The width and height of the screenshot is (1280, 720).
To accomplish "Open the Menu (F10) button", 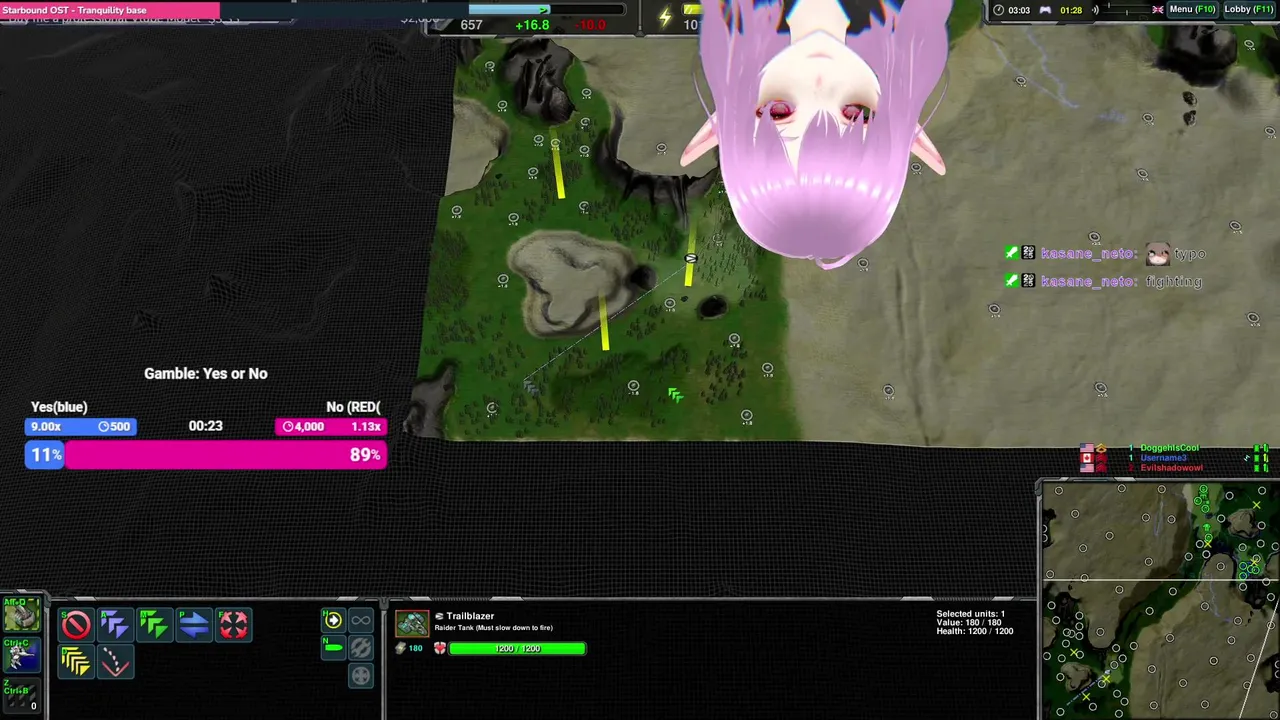I will click(x=1192, y=9).
